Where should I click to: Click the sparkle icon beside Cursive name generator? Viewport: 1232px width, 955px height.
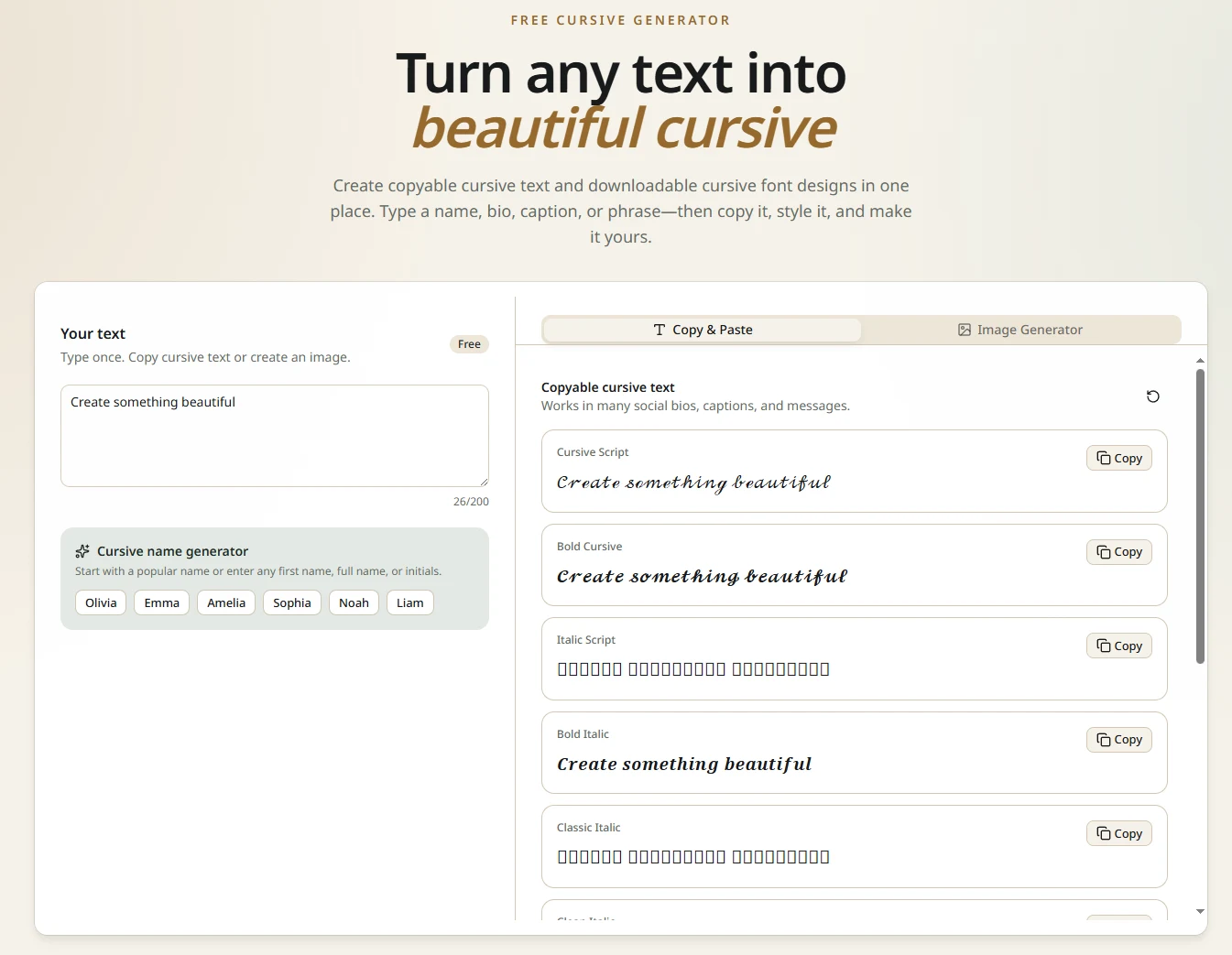coord(82,551)
